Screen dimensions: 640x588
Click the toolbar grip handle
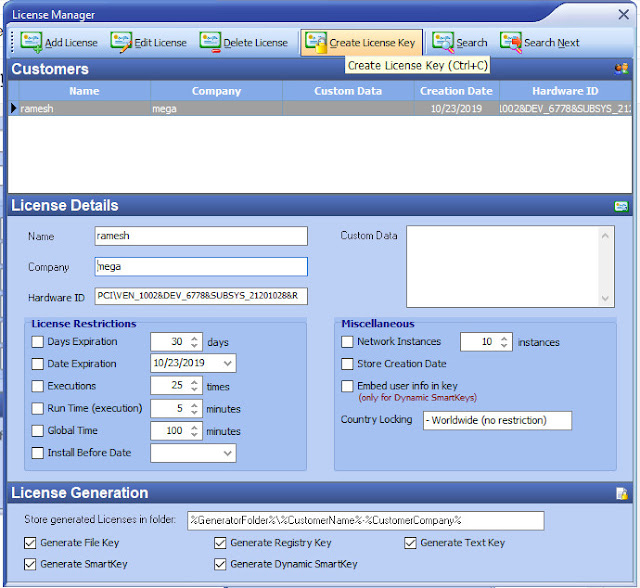[x=12, y=42]
